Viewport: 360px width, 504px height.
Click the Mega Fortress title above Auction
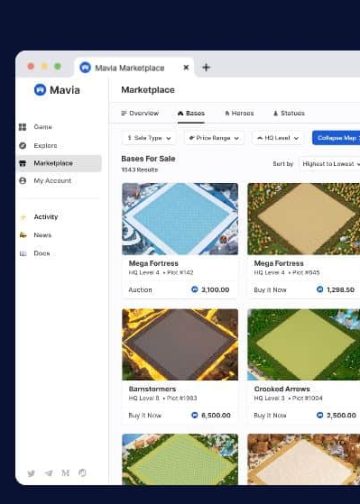pos(153,263)
